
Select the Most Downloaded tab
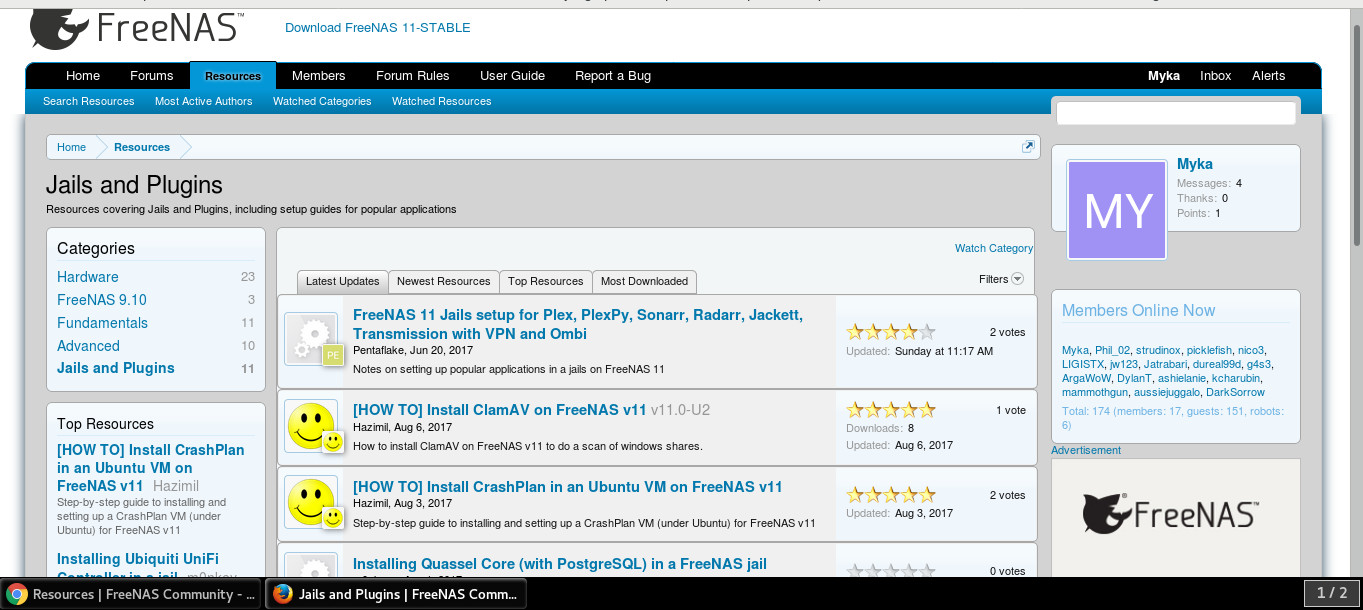pyautogui.click(x=644, y=281)
